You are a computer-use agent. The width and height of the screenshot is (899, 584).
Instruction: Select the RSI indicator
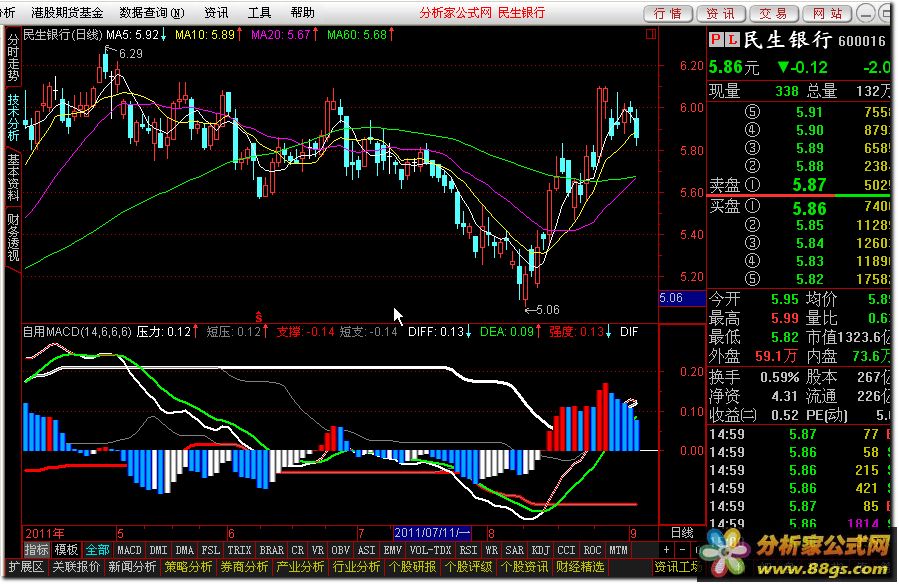(468, 550)
